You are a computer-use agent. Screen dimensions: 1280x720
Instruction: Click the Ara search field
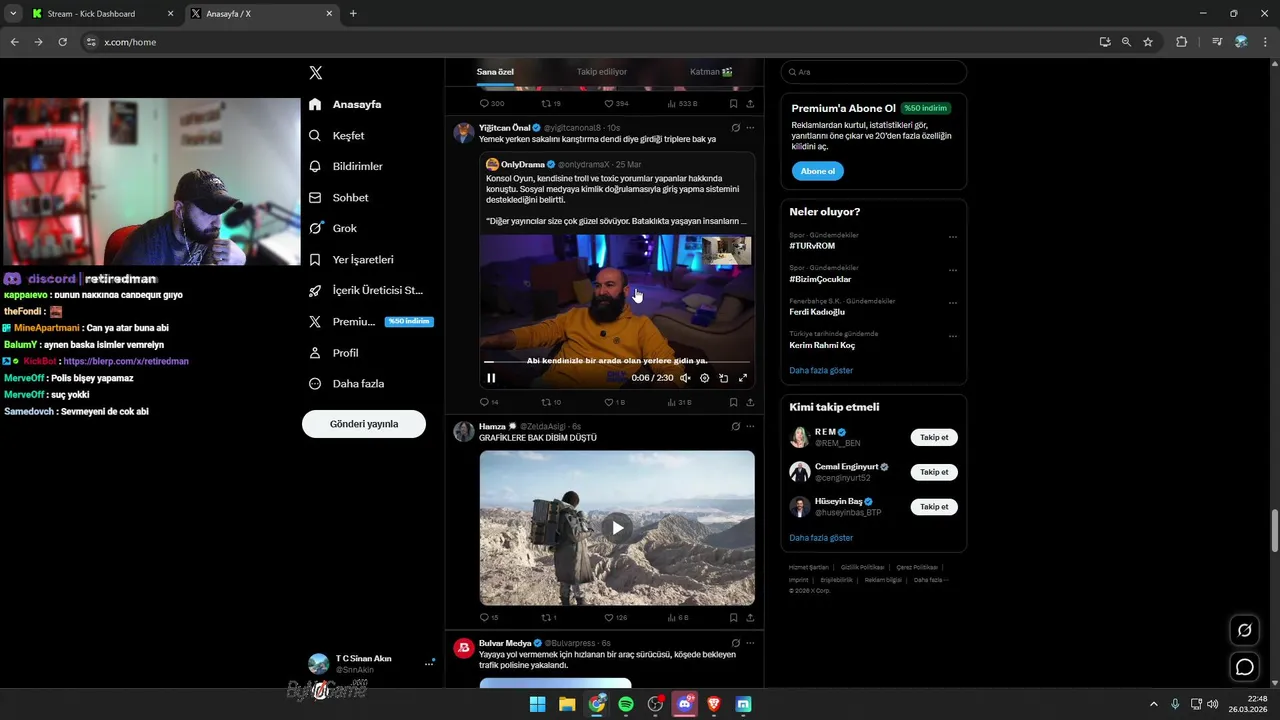(x=873, y=72)
